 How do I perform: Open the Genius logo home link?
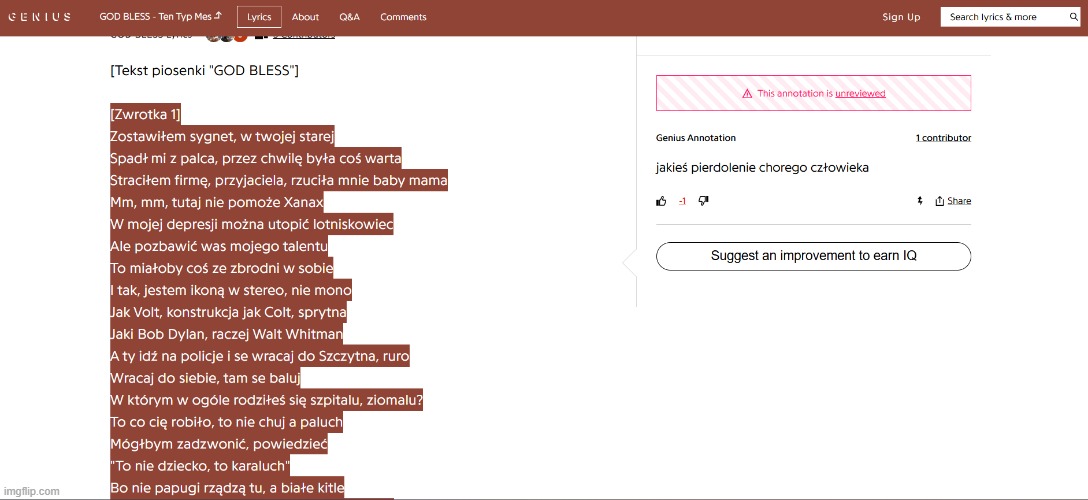click(40, 17)
